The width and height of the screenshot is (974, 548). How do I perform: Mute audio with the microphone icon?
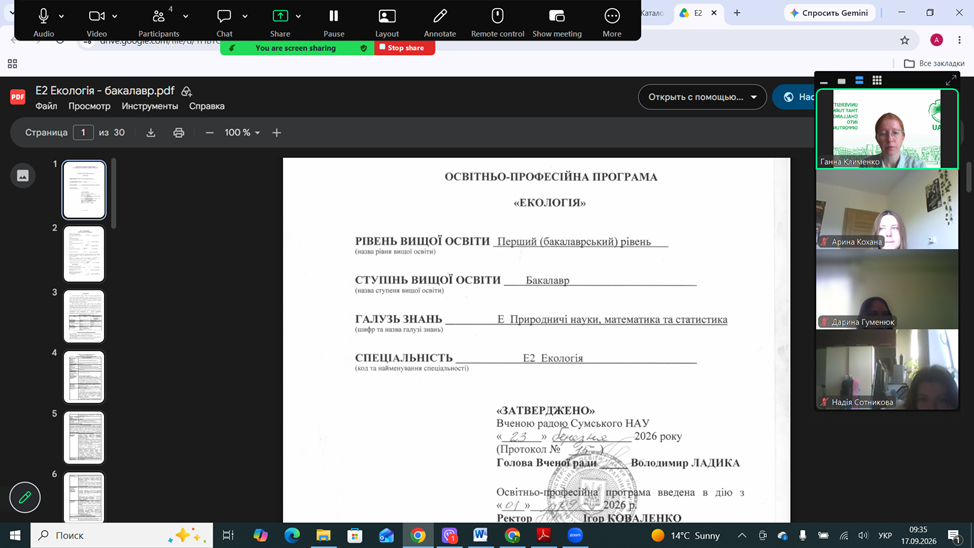click(x=43, y=16)
